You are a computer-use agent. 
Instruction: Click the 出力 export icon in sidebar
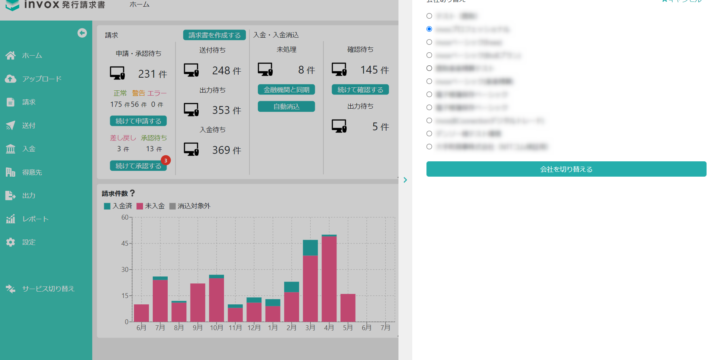click(11, 196)
